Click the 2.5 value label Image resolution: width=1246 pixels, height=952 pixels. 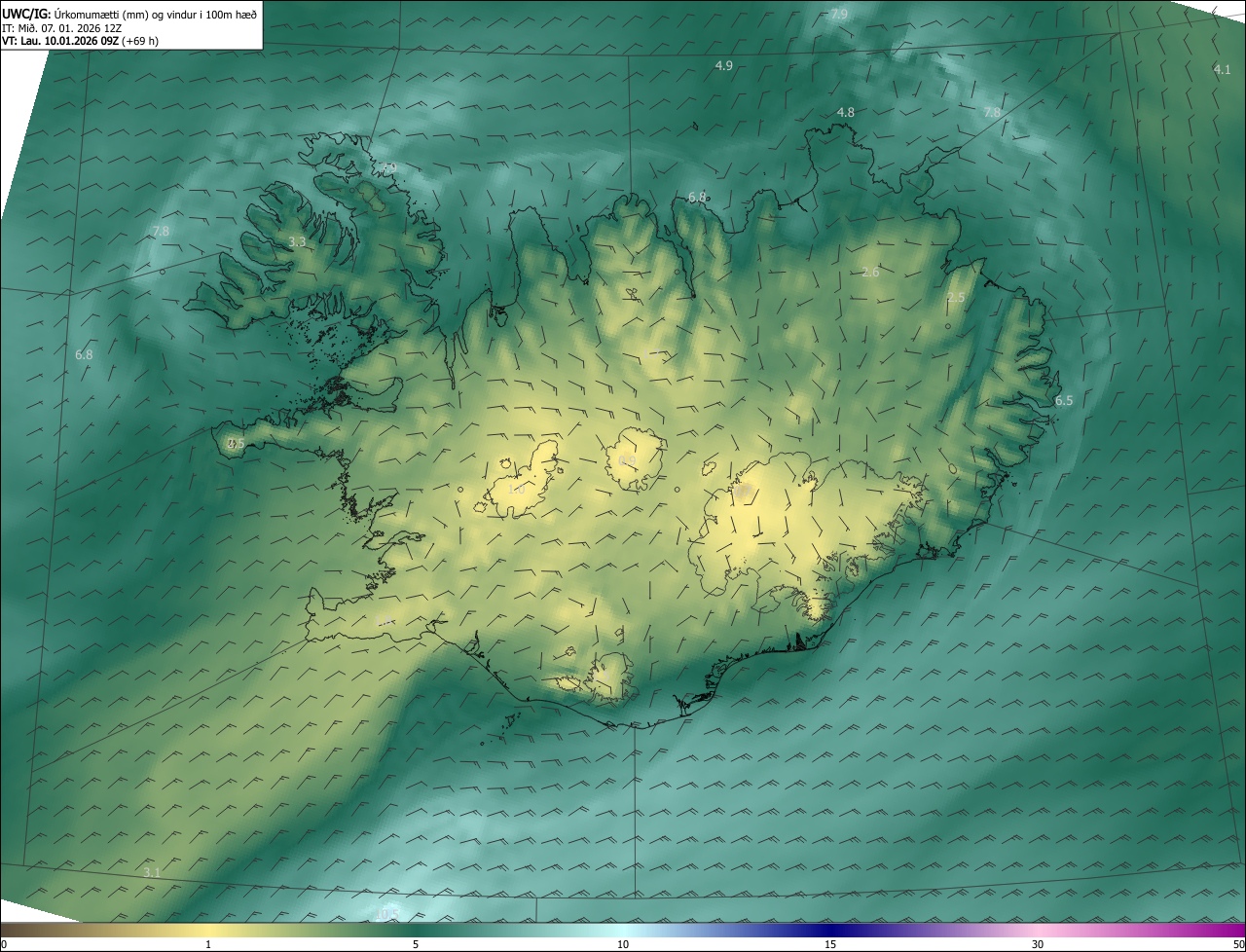[956, 297]
